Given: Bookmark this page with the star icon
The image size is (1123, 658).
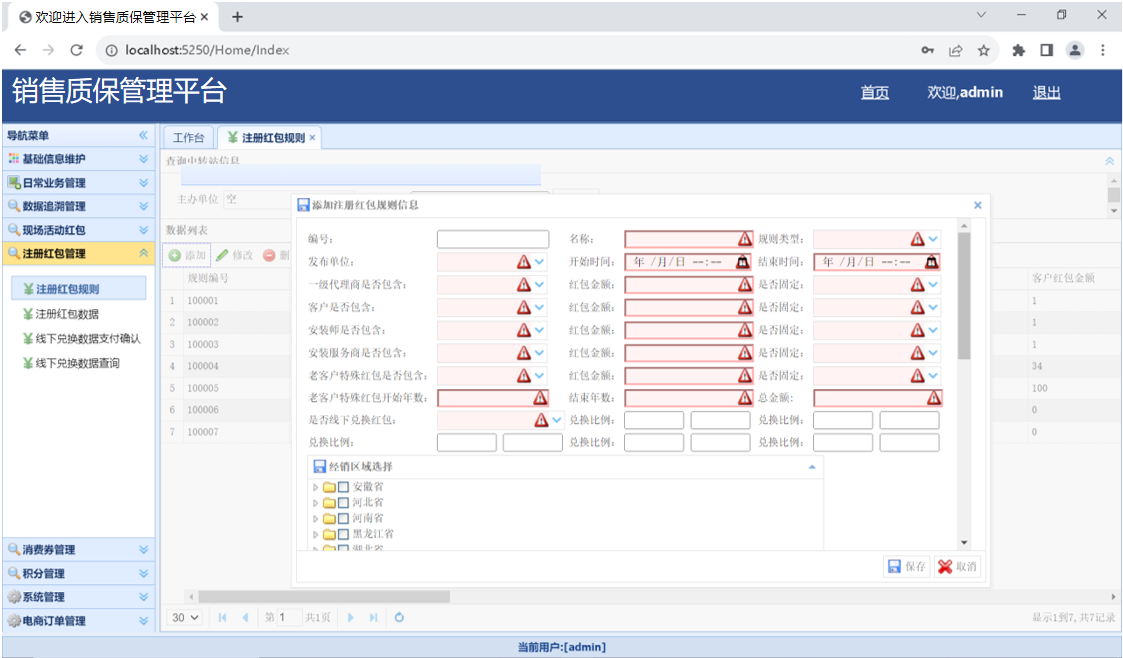Looking at the screenshot, I should click(x=984, y=50).
